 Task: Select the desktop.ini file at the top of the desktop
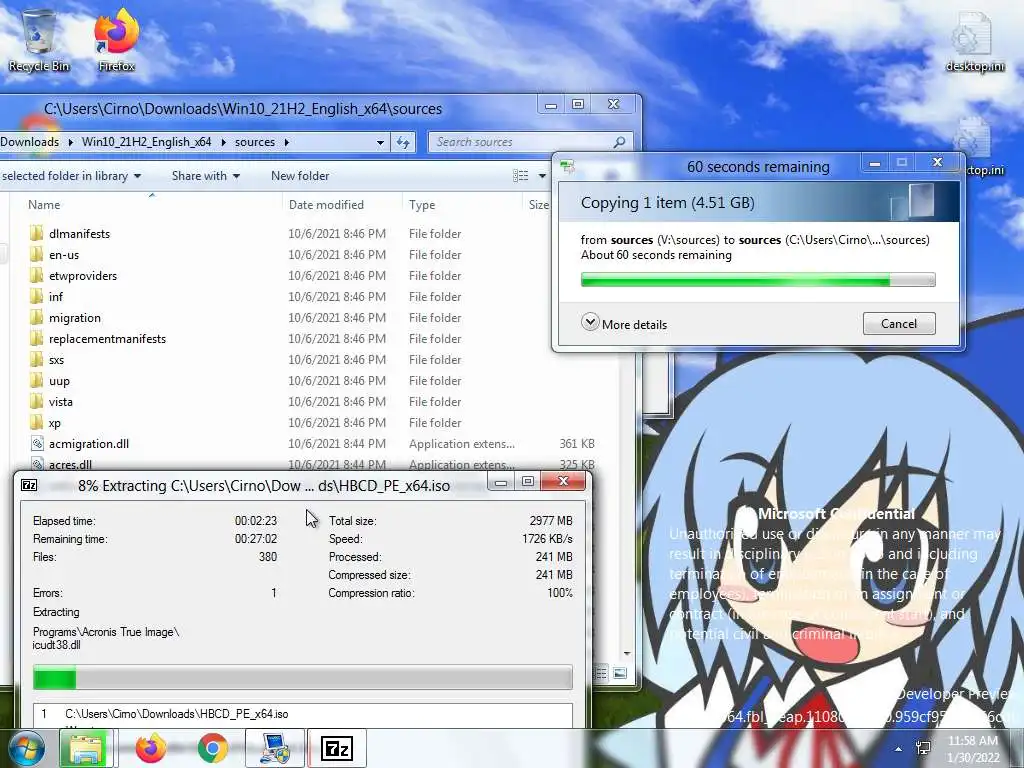point(975,42)
